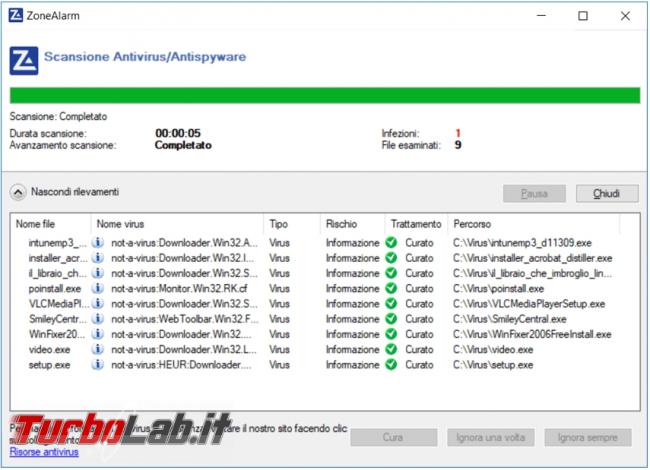Click the File esaminati count 9

[458, 145]
